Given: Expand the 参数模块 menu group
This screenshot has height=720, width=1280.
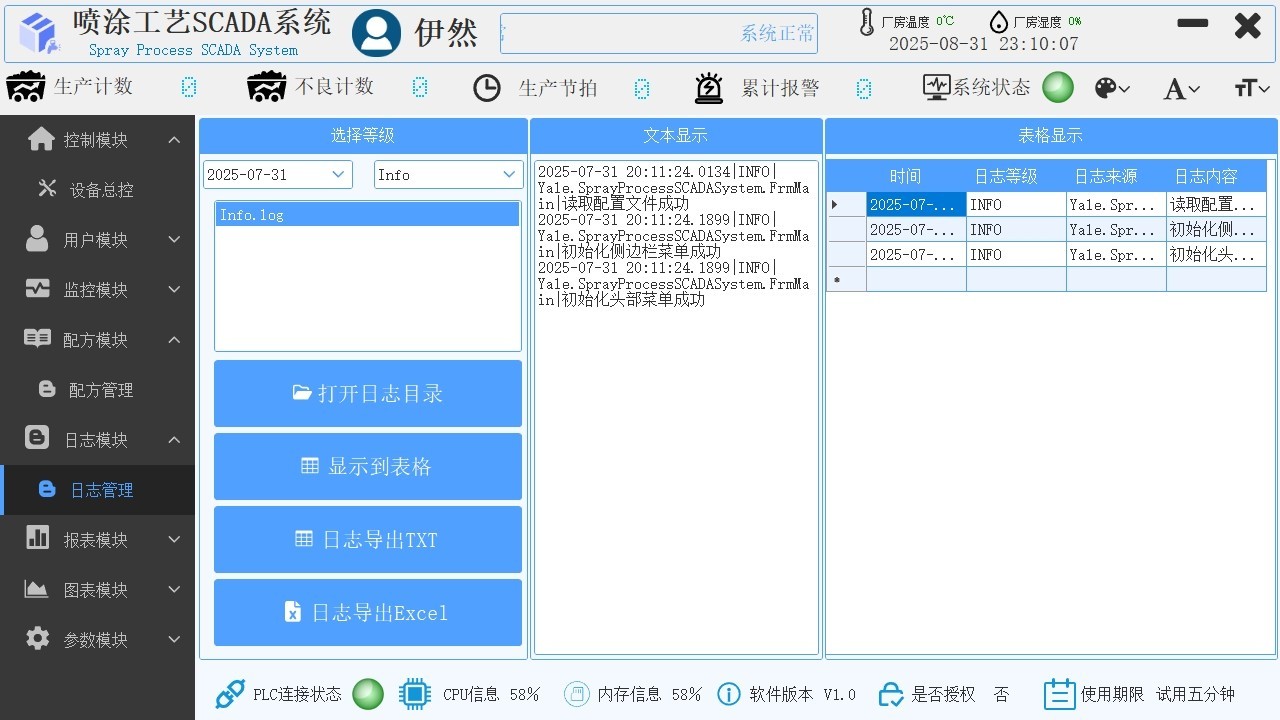Looking at the screenshot, I should click(174, 640).
